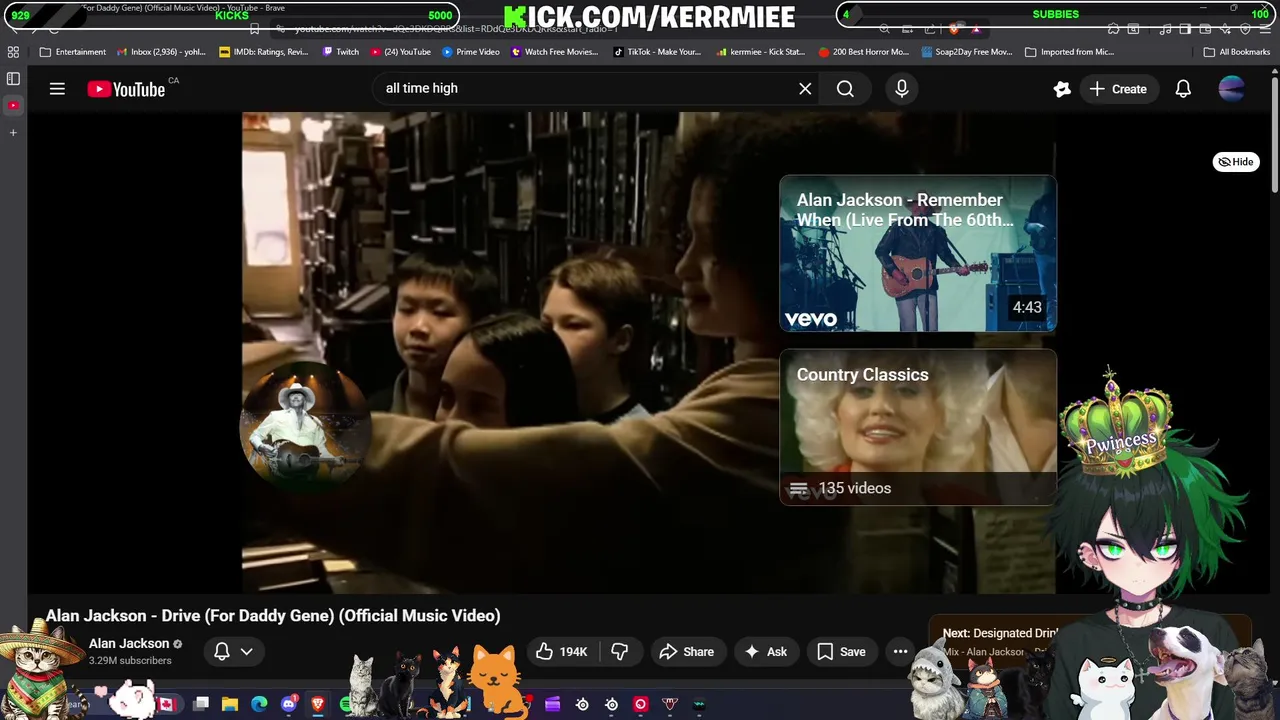Open the Ask AI button
Viewport: 1280px width, 720px height.
[765, 652]
